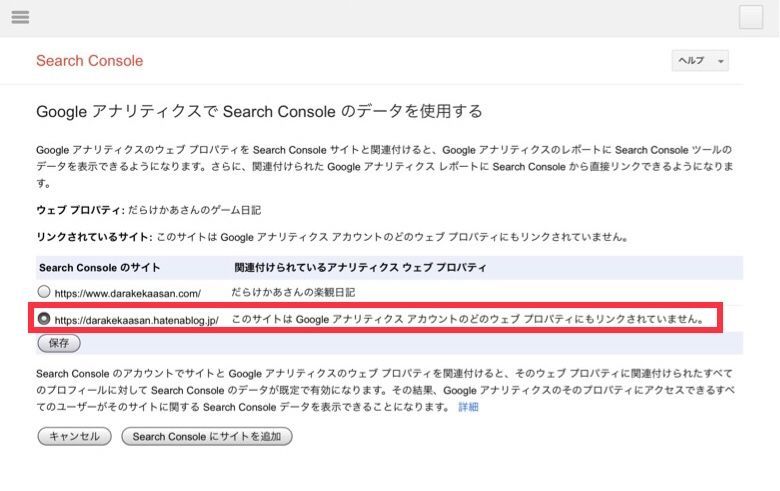Click the https://www.darakekaasan.com/ URL text
The height and width of the screenshot is (491, 780).
128,294
